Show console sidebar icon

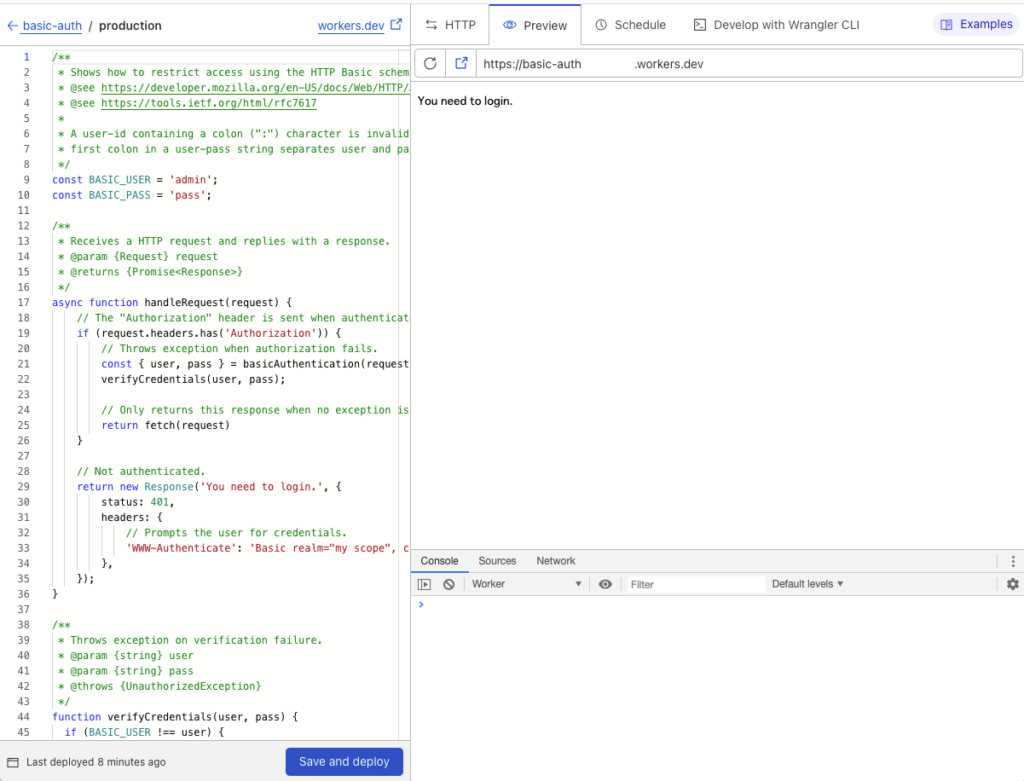coord(424,584)
